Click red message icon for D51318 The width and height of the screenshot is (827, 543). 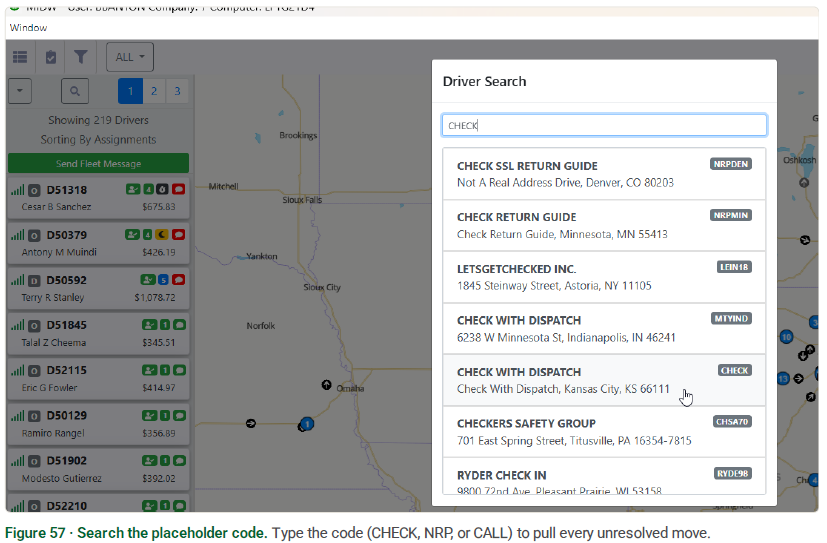pyautogui.click(x=179, y=189)
